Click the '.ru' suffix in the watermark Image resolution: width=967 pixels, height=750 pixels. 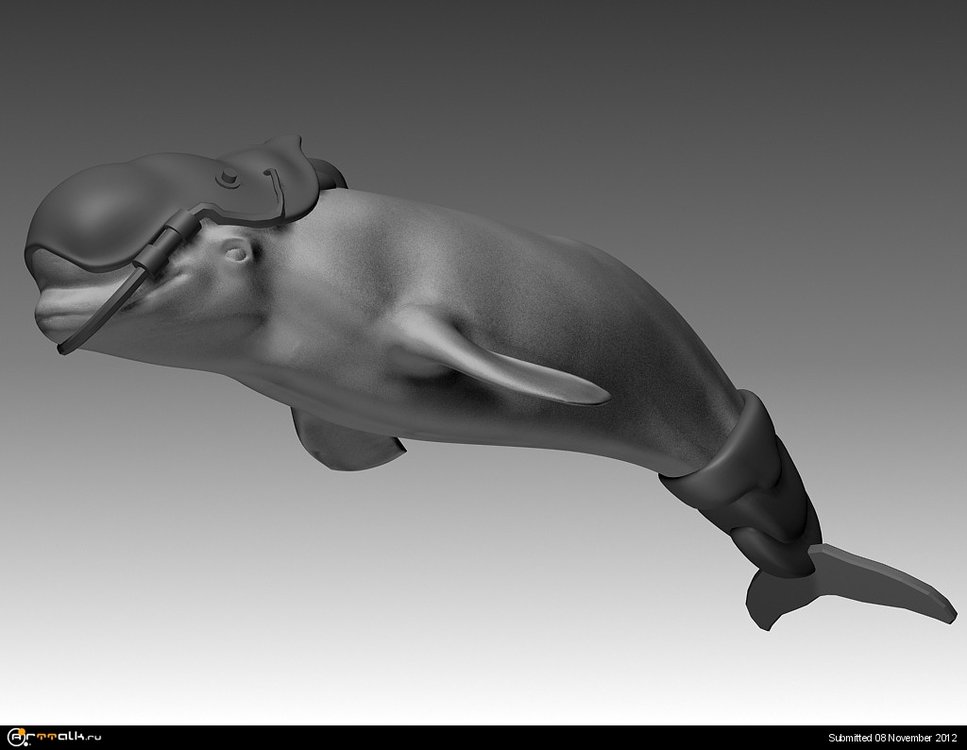[x=94, y=738]
